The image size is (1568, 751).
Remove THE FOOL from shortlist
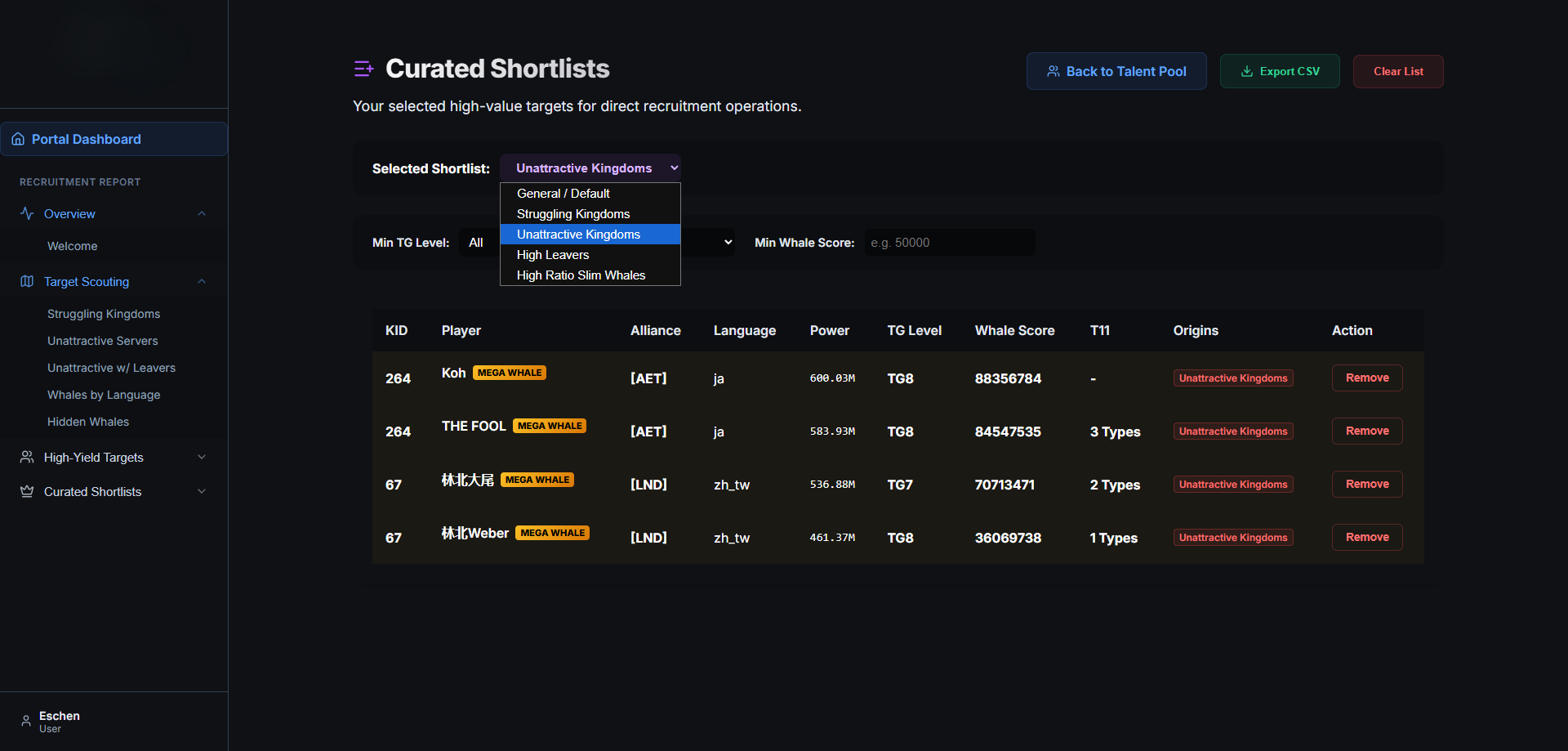[1367, 431]
